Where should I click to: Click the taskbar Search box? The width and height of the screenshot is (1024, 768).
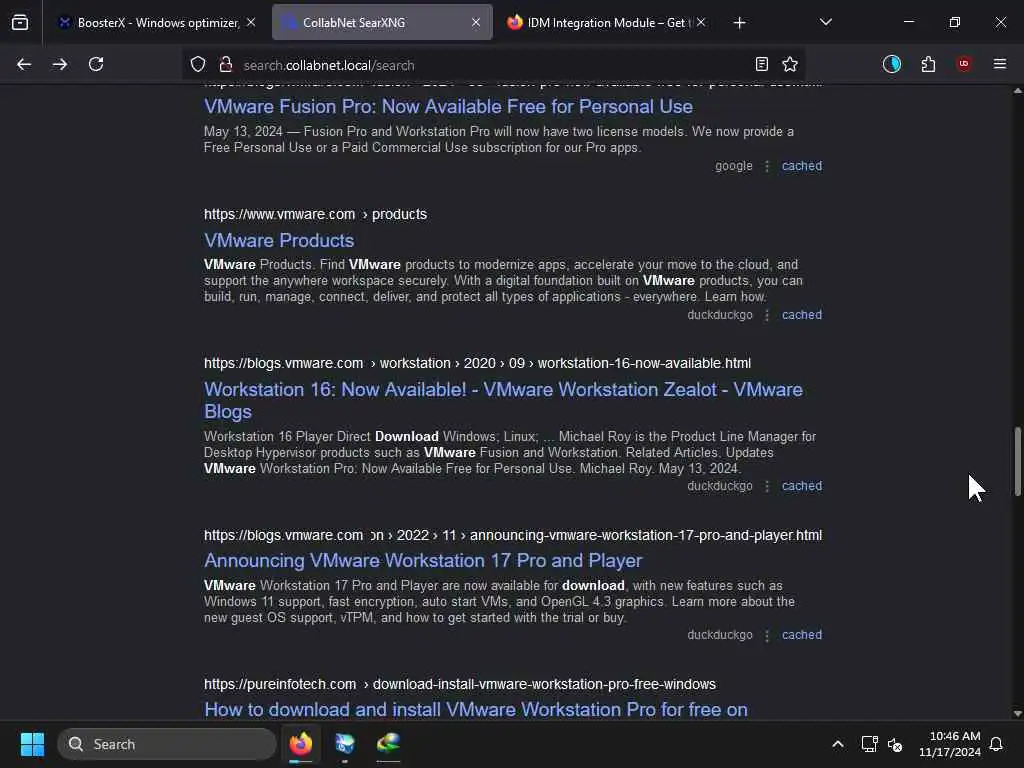(167, 744)
